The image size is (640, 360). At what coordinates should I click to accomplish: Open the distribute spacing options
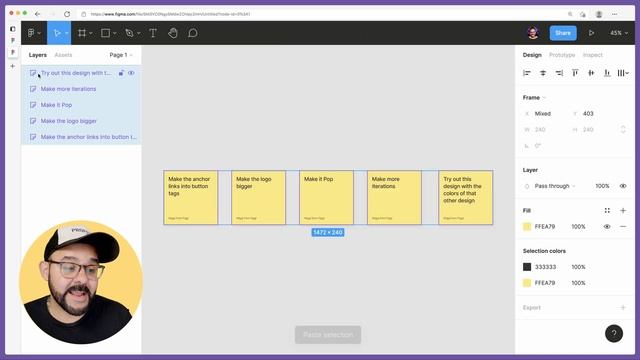coord(623,73)
